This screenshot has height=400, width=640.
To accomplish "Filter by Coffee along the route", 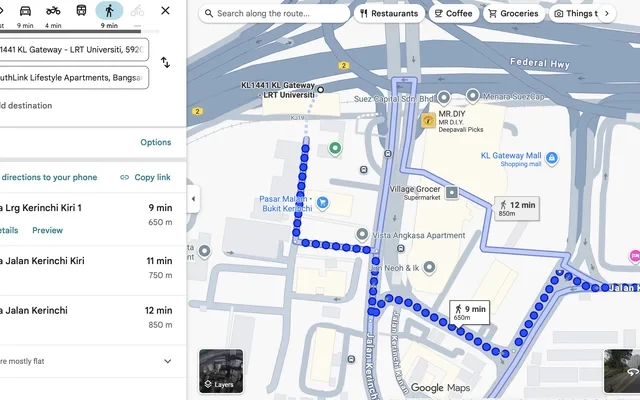I will [452, 14].
